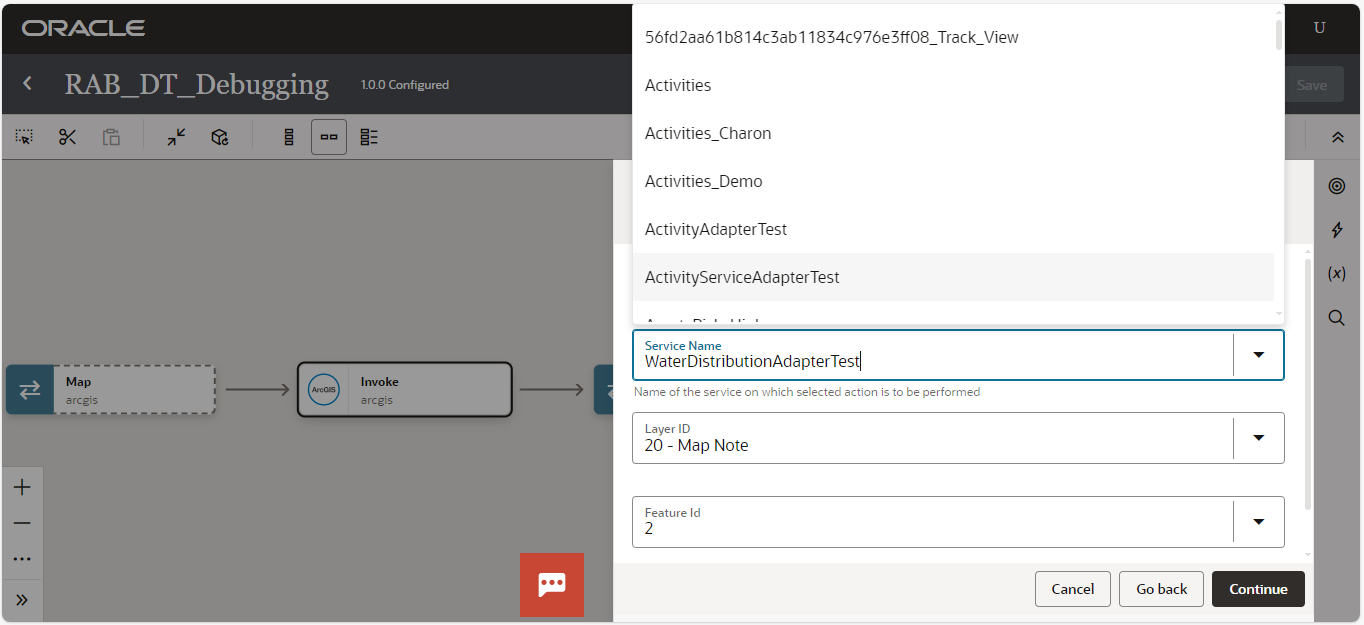Select the vertical layout icon
The width and height of the screenshot is (1364, 625).
coord(289,137)
